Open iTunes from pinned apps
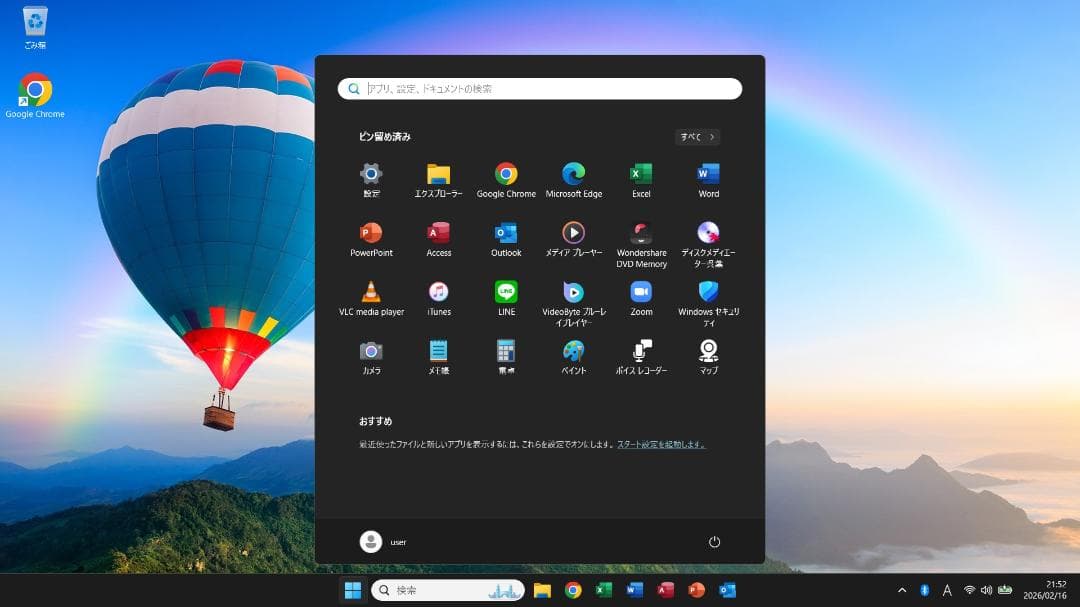 [439, 299]
